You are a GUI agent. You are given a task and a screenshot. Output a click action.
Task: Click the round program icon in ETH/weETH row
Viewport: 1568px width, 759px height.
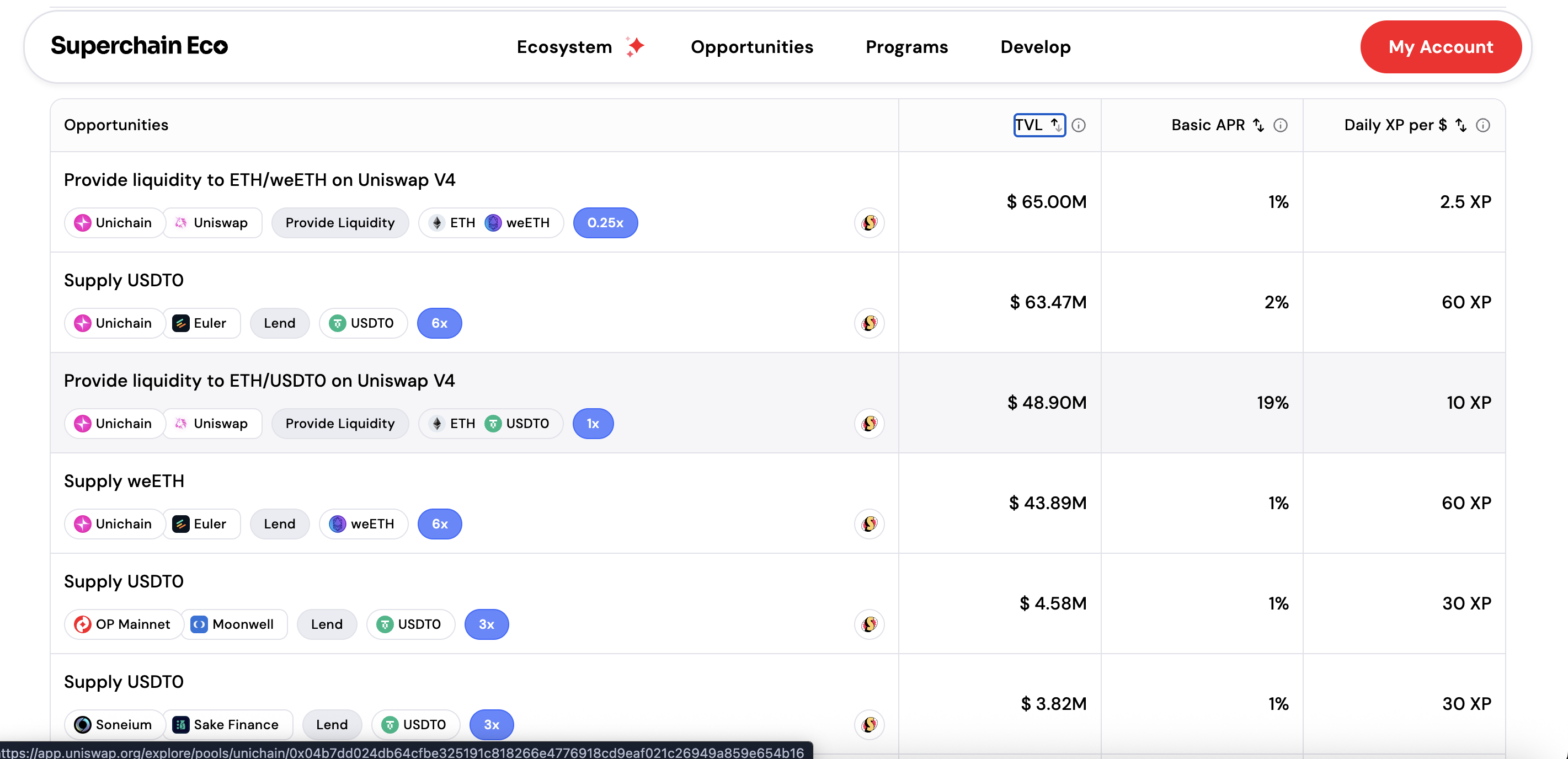pos(868,223)
